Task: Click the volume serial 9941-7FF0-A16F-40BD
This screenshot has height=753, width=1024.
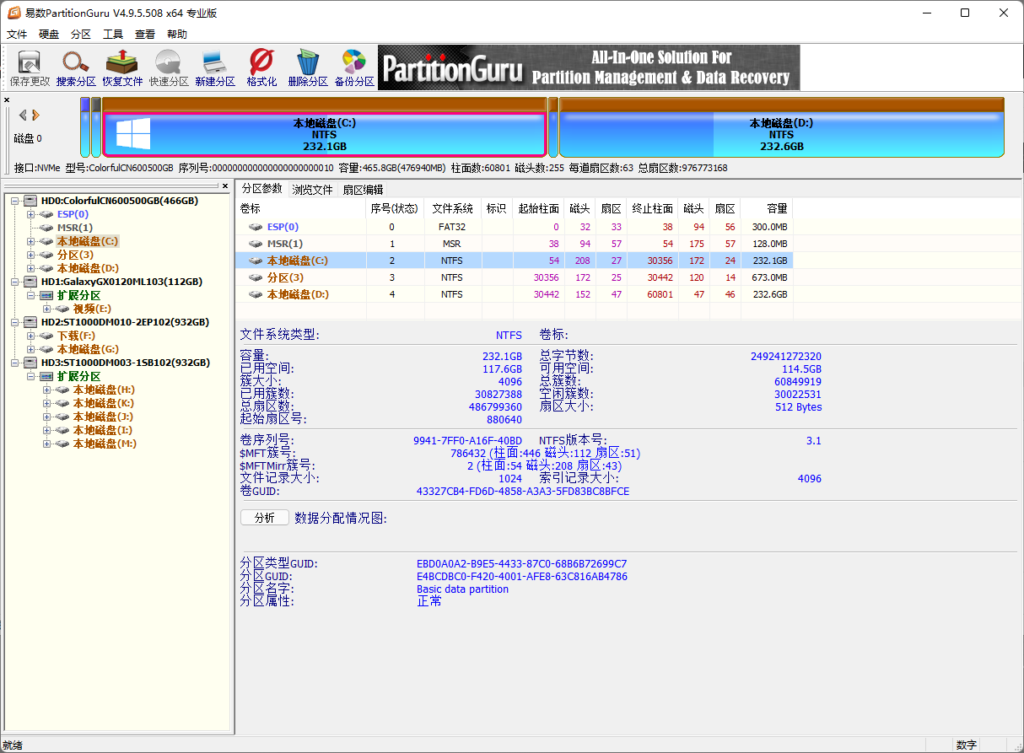Action: click(x=468, y=441)
